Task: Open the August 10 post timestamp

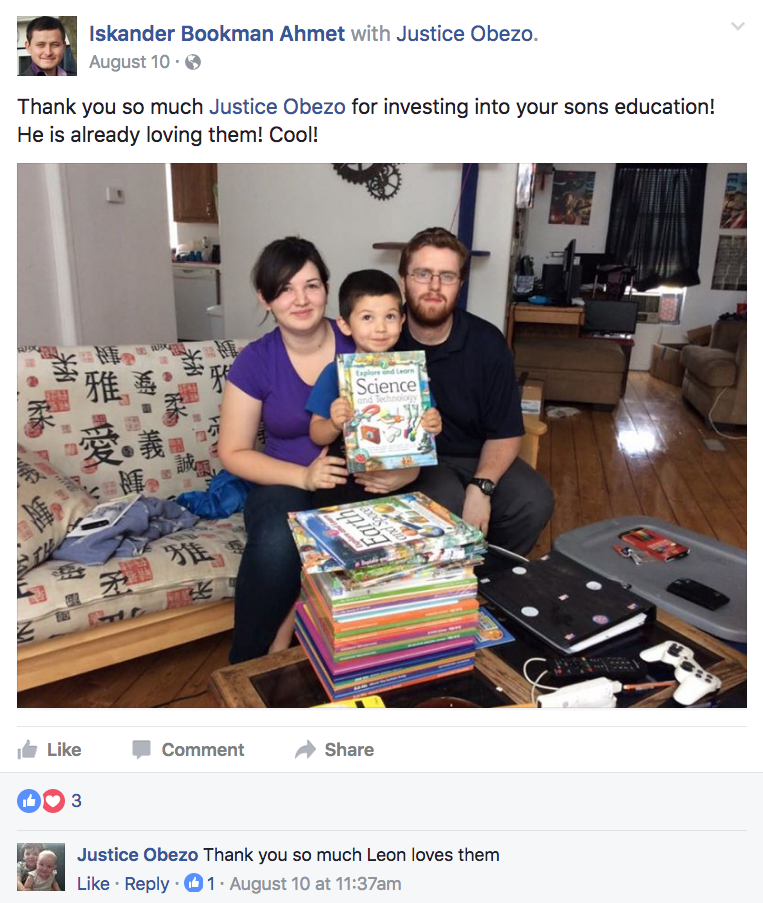Action: (x=130, y=62)
